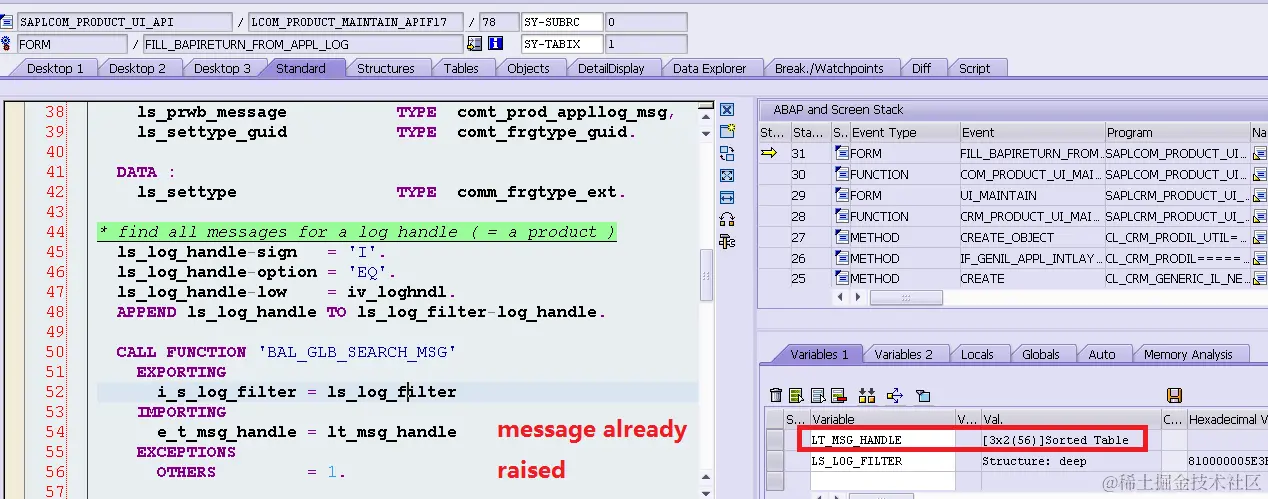This screenshot has height=499, width=1268.
Task: Open the tool settings icon below the headset
Action: point(727,241)
